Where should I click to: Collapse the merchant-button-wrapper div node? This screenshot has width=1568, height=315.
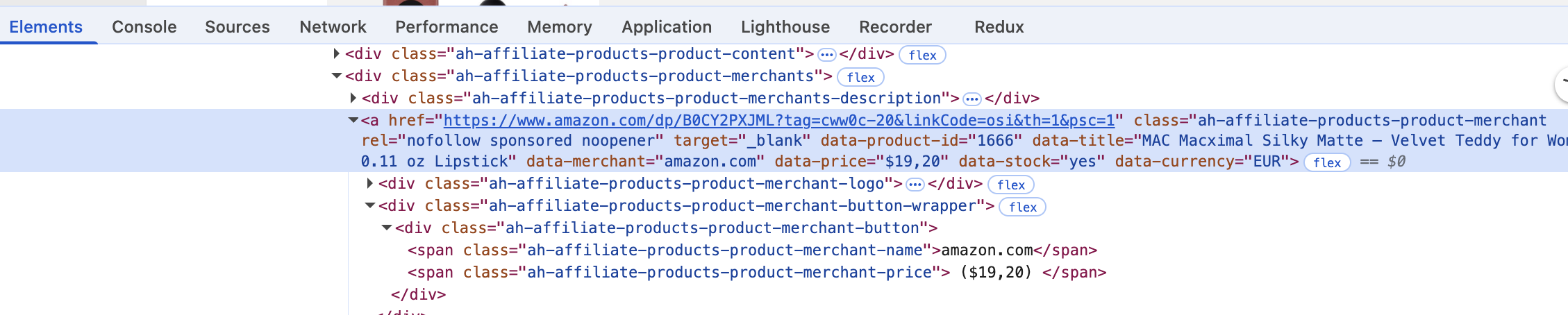click(370, 205)
